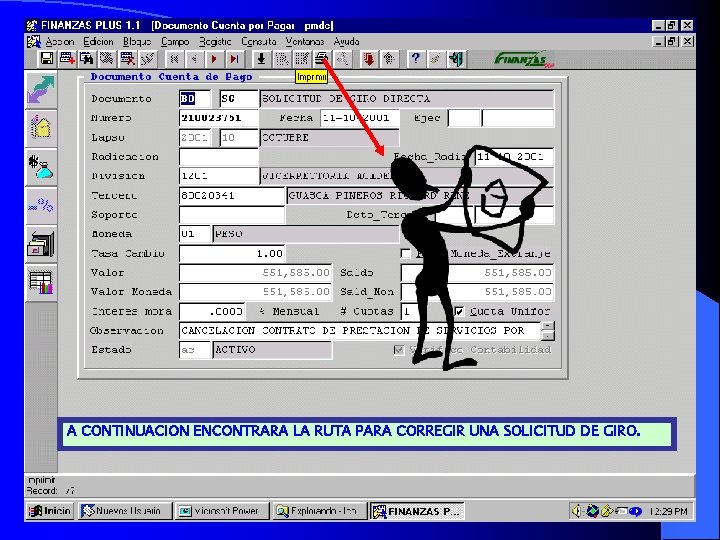Click the Moneda code field 01
The width and height of the screenshot is (720, 540).
point(195,234)
